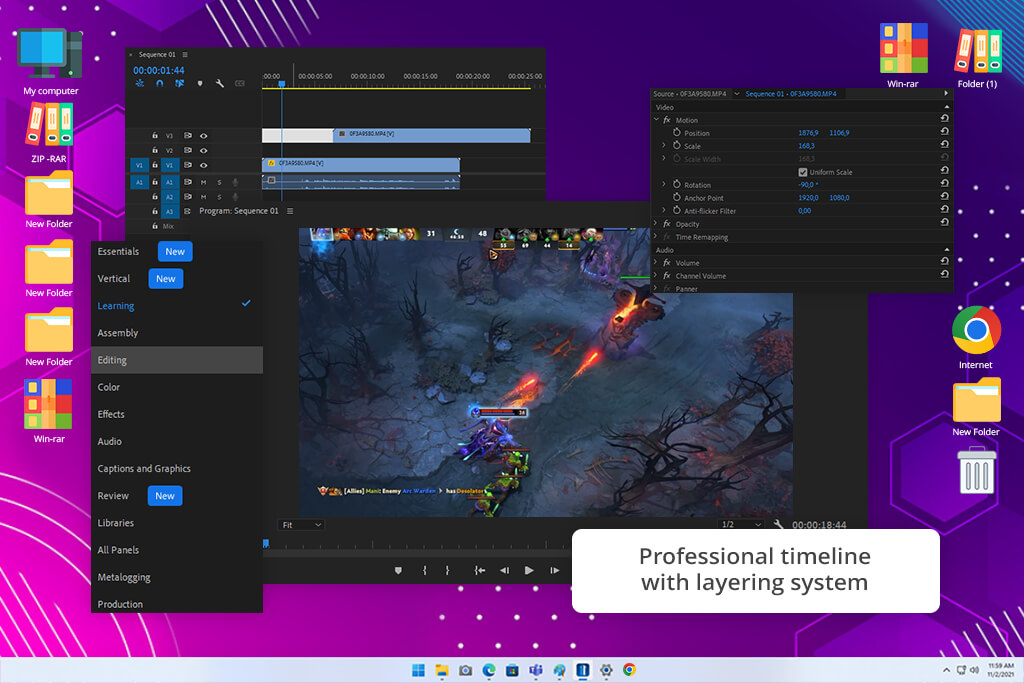
Task: Uncheck the Uniform Scale checkbox
Action: (803, 172)
